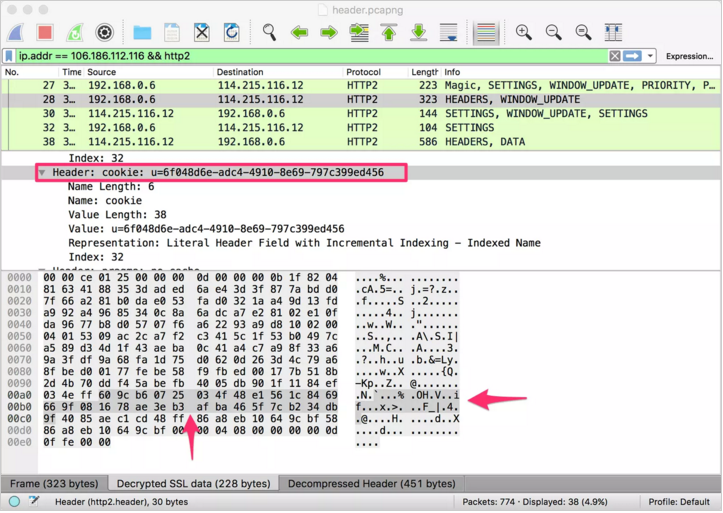
Task: Sort packets by Time column
Action: tap(71, 72)
